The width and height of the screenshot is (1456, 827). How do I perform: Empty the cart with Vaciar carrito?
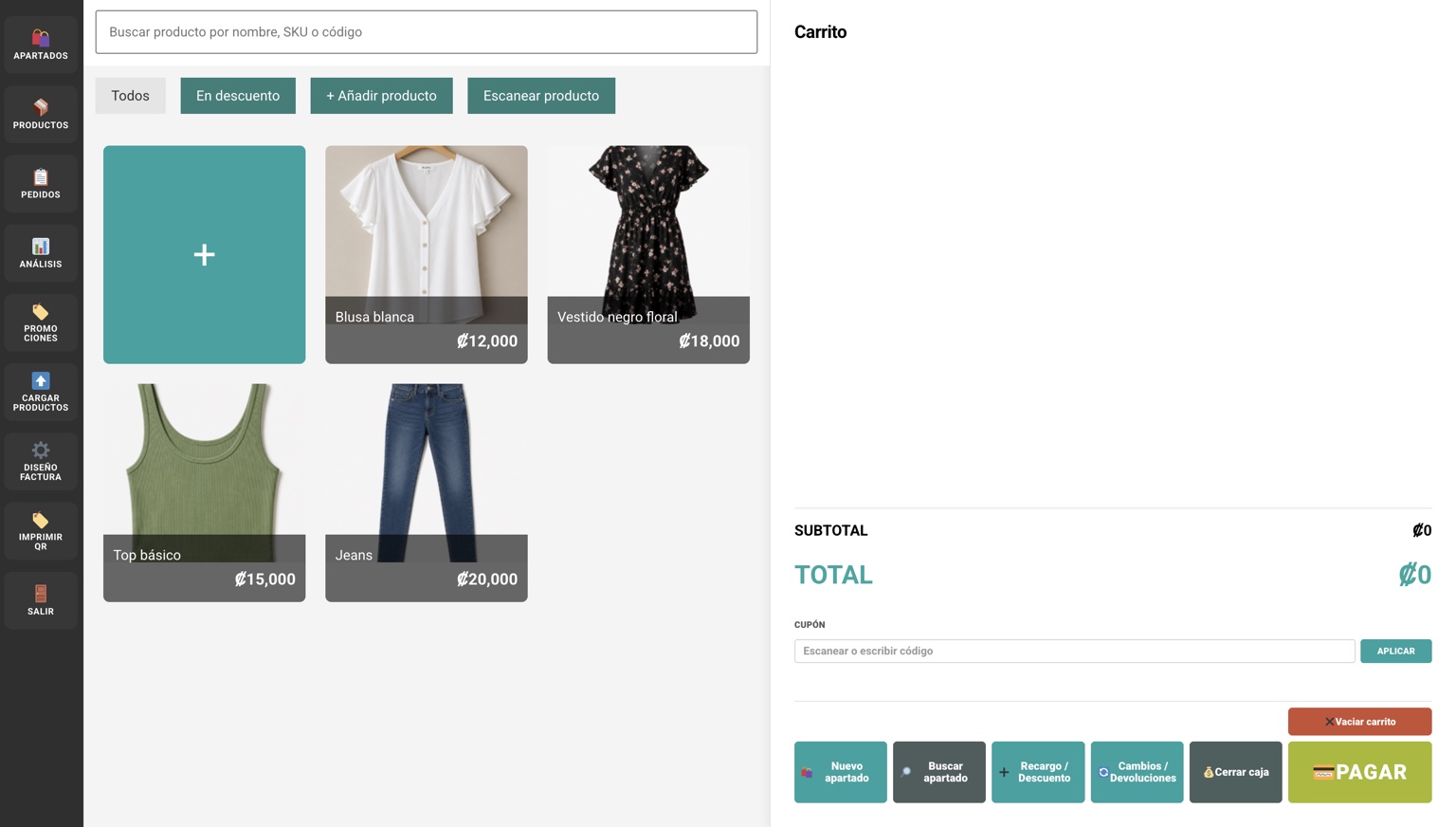tap(1359, 722)
